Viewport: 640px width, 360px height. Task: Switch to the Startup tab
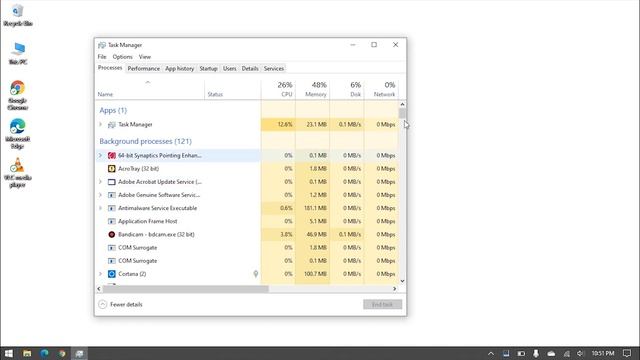(x=208, y=69)
